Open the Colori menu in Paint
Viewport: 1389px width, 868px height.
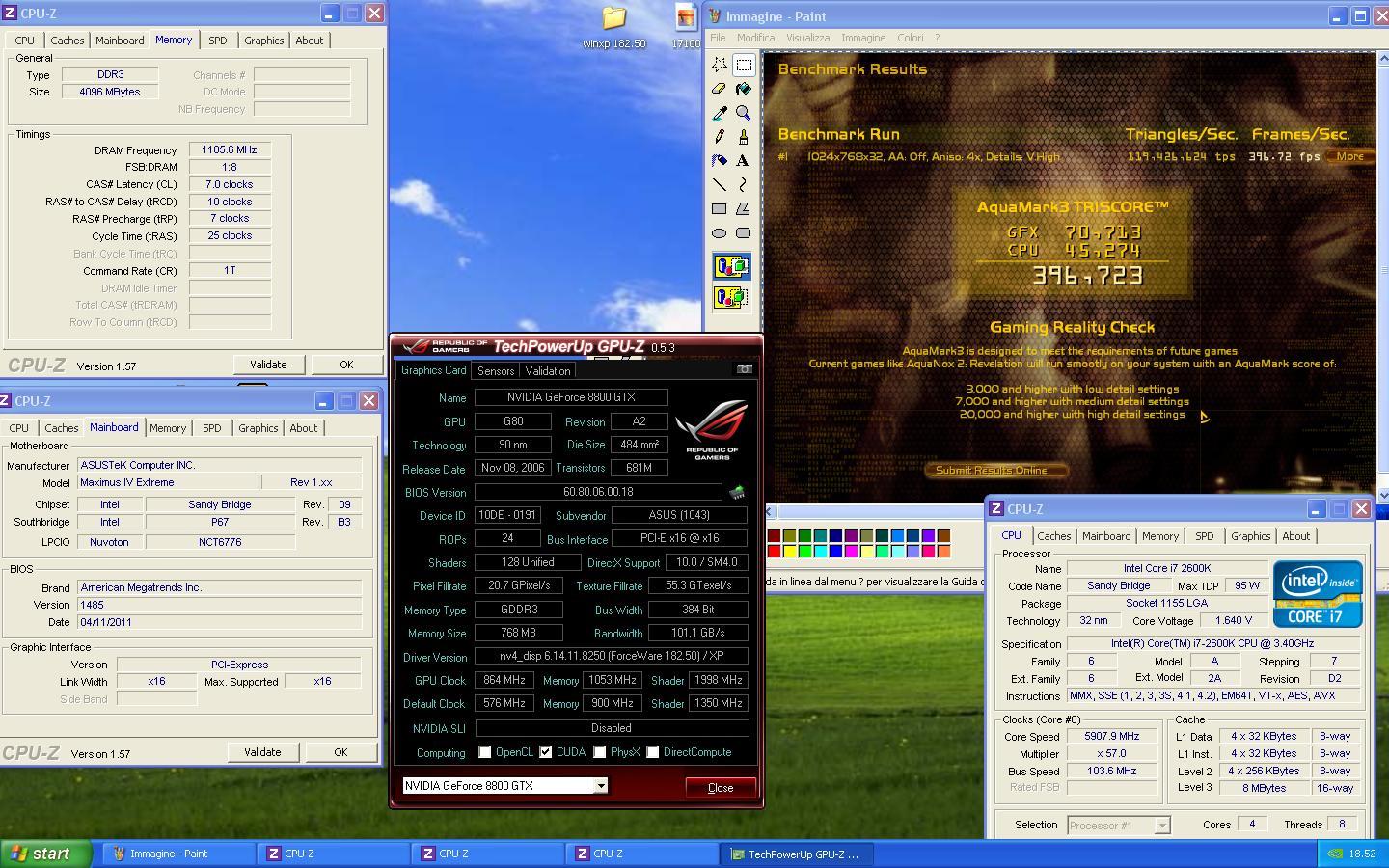tap(910, 38)
